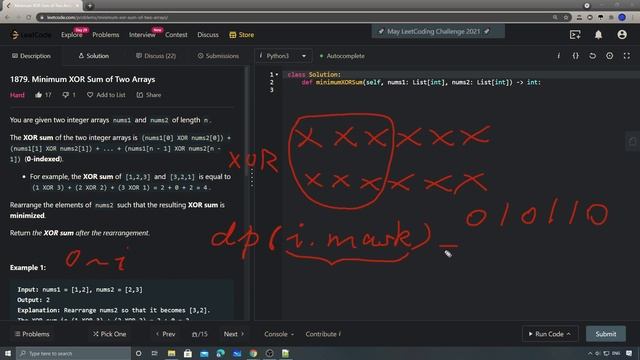Open File Explorer from taskbar
640x360 pixels.
click(171, 353)
